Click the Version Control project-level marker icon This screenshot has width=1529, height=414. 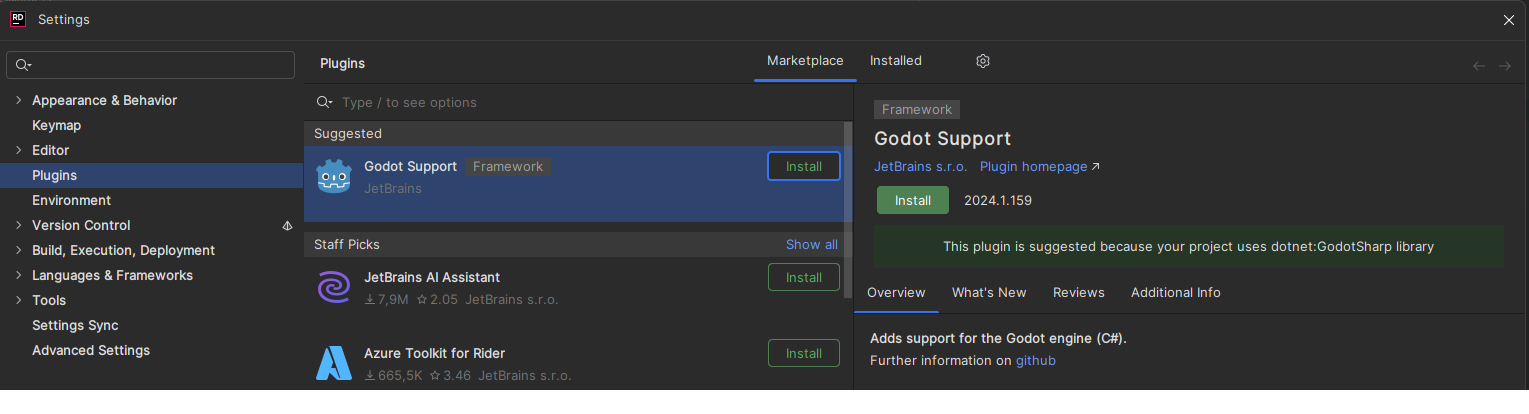pos(288,226)
